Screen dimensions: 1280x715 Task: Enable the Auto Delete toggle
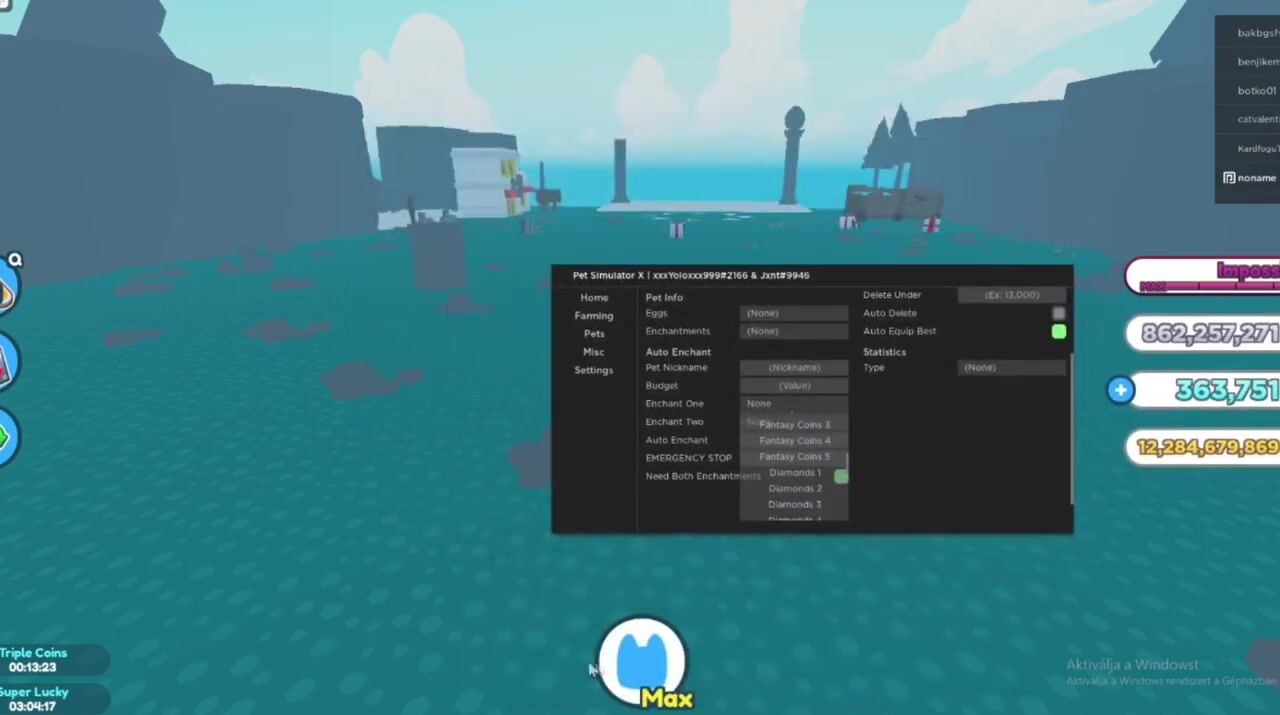coord(1059,313)
